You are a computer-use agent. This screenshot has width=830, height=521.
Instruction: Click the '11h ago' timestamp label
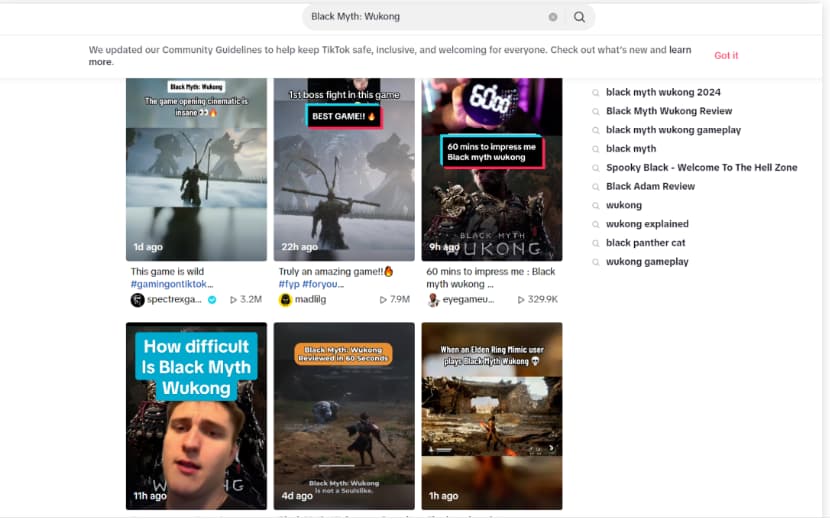pos(150,496)
